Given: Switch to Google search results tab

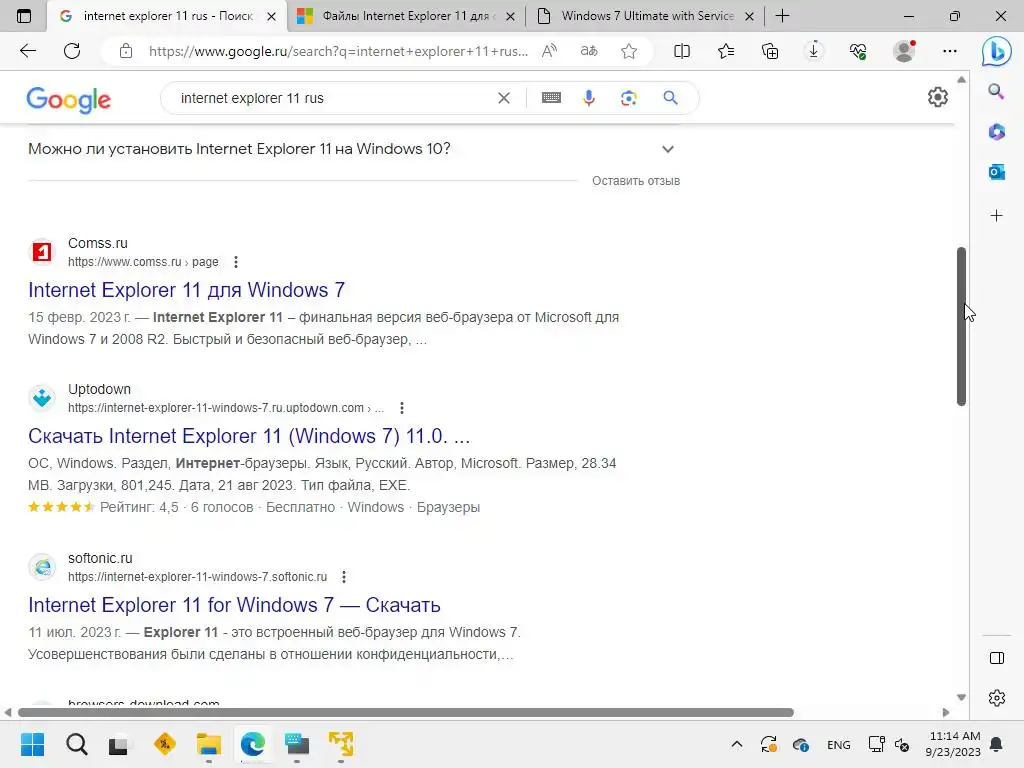Looking at the screenshot, I should (168, 16).
